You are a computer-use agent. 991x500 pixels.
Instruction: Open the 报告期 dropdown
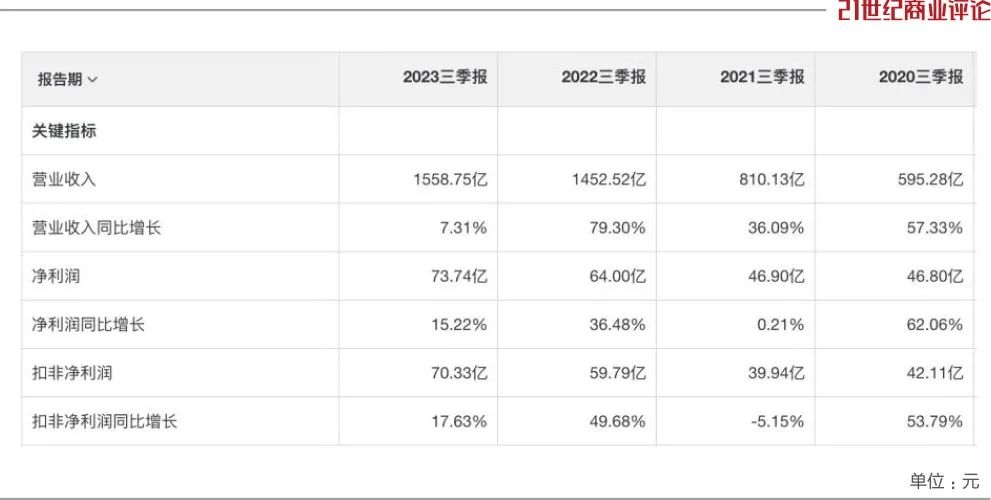(67, 79)
